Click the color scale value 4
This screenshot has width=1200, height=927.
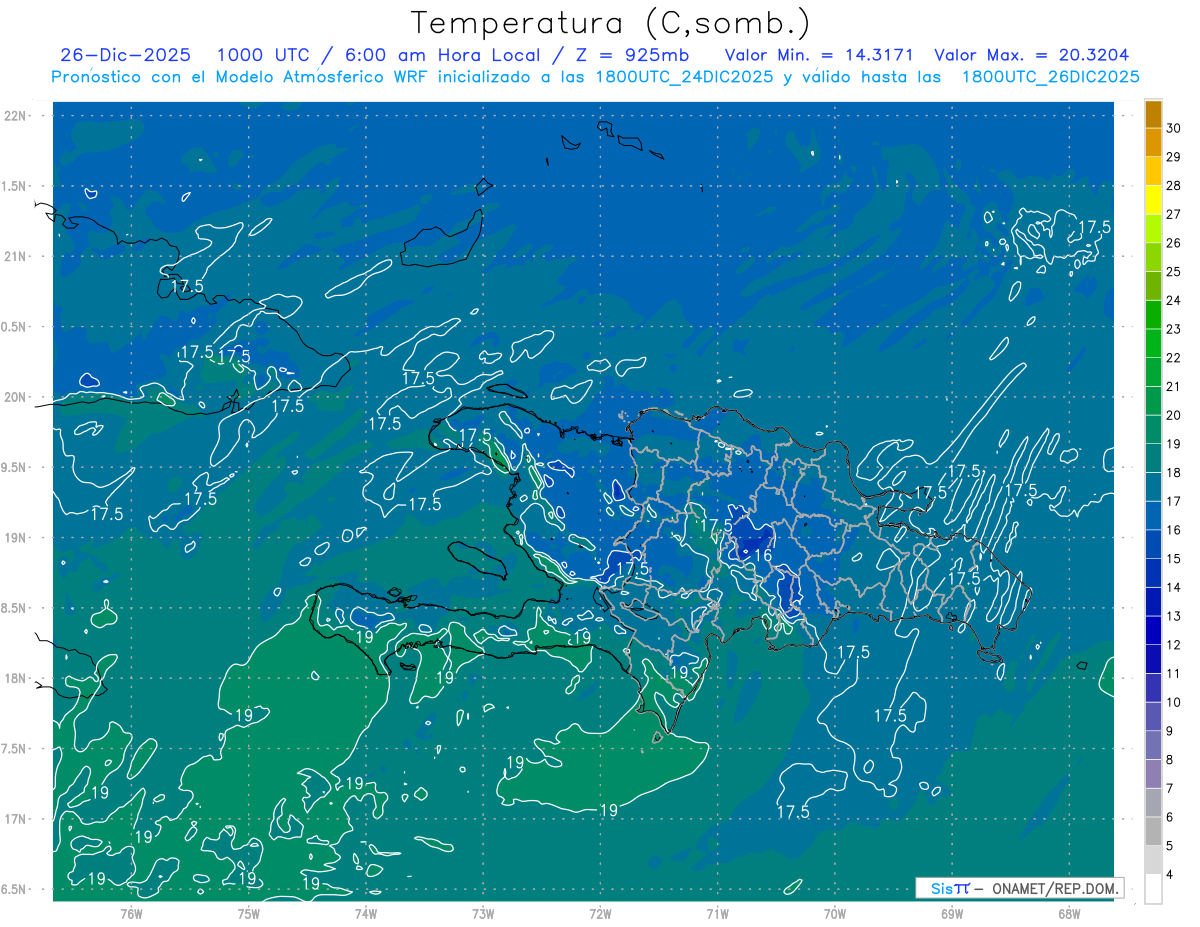point(1170,875)
